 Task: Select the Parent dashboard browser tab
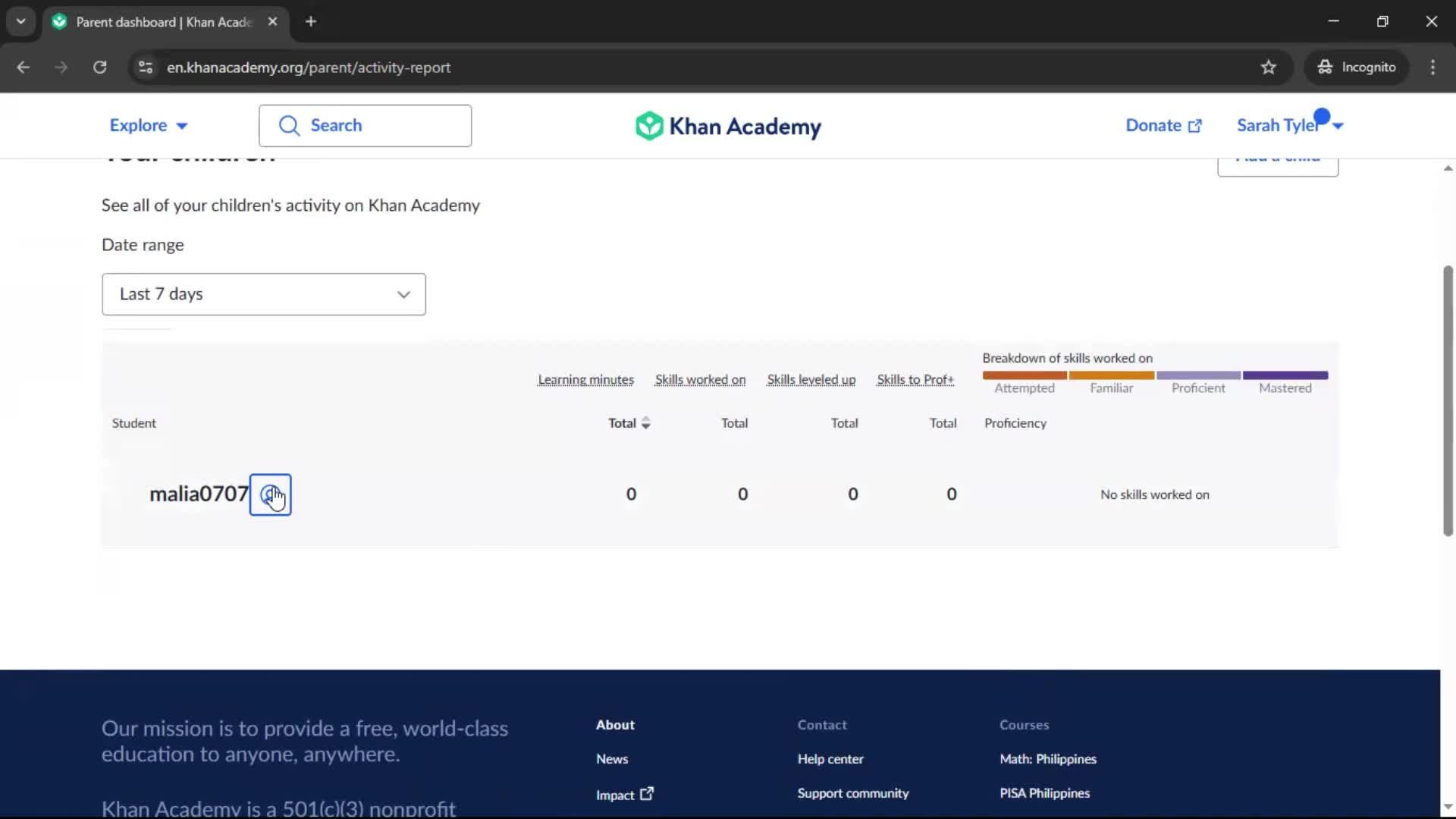tap(165, 22)
